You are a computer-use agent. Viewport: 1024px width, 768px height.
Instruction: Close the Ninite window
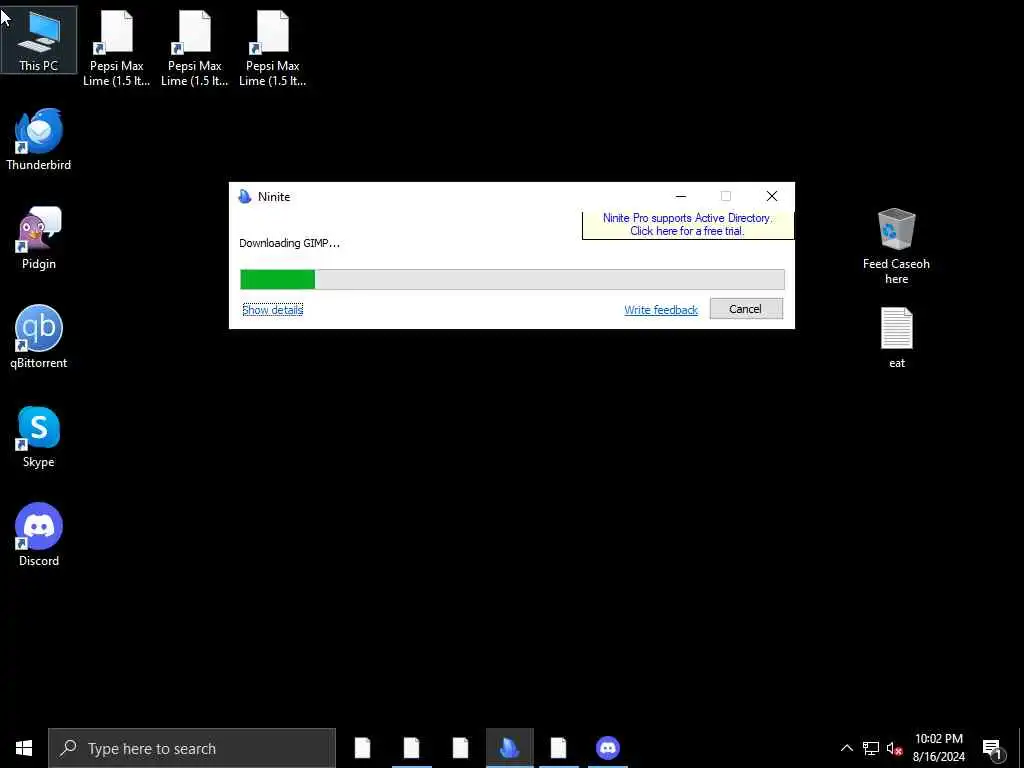point(771,197)
